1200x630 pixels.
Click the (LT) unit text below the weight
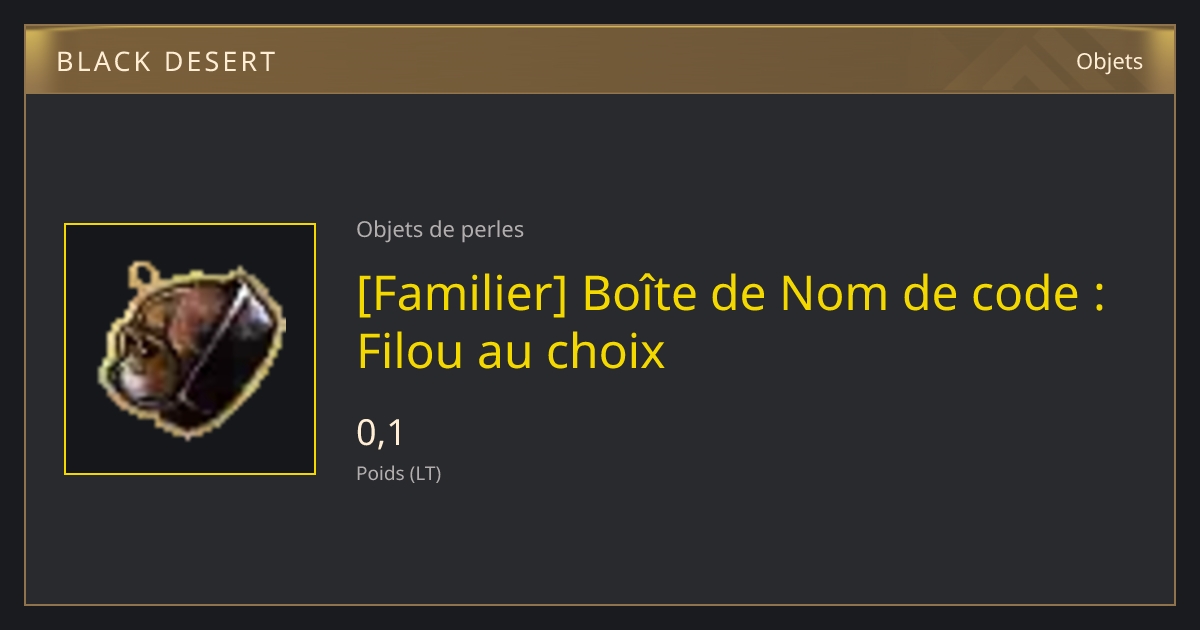click(425, 473)
